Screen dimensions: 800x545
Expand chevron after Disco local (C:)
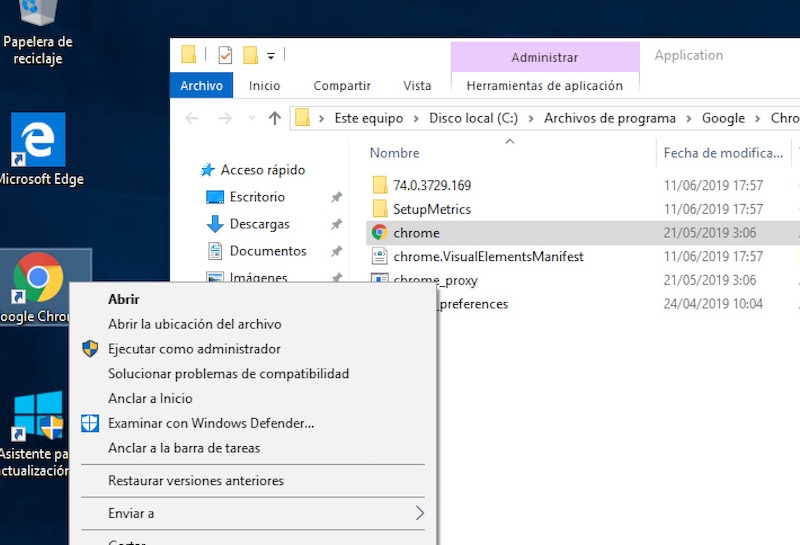pyautogui.click(x=531, y=119)
